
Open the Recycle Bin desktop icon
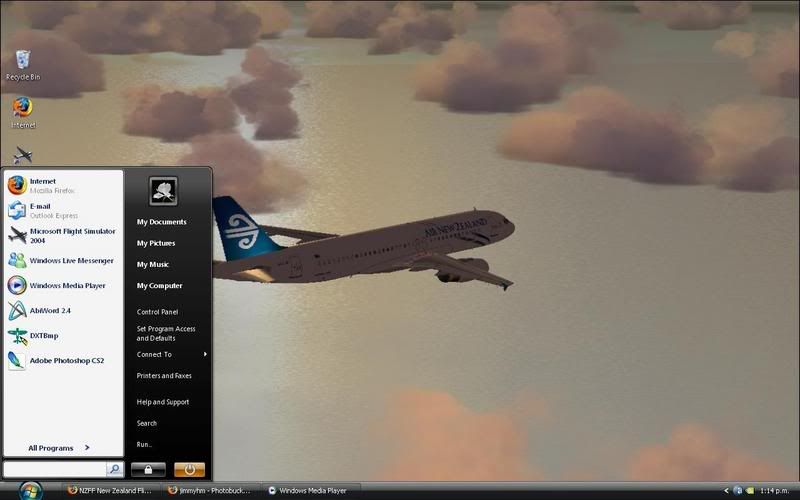(22, 62)
